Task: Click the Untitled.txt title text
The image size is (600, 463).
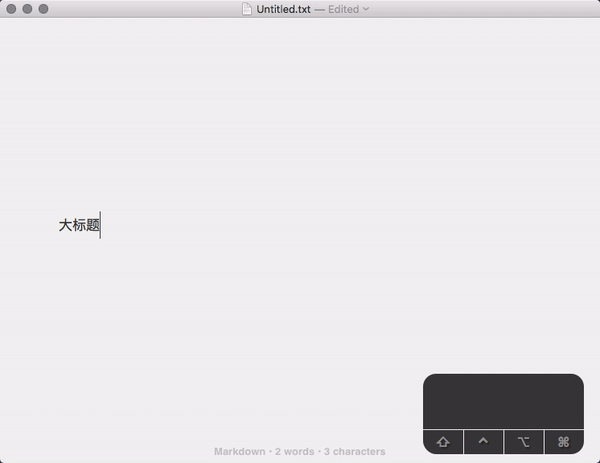Action: (283, 9)
